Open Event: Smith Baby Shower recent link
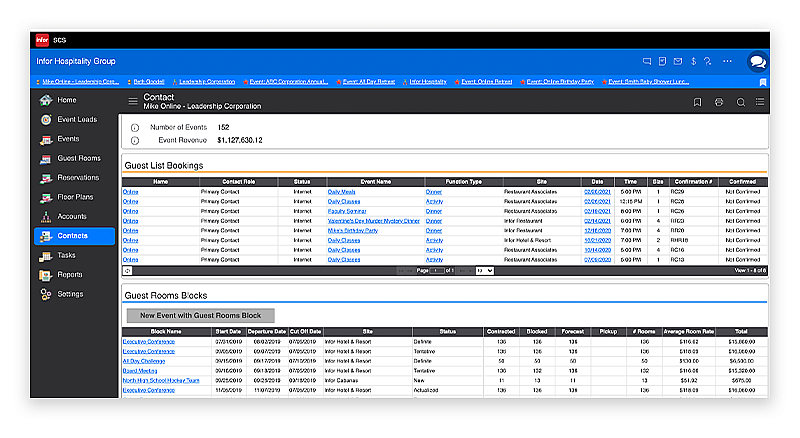This screenshot has width=800, height=438. (x=648, y=82)
